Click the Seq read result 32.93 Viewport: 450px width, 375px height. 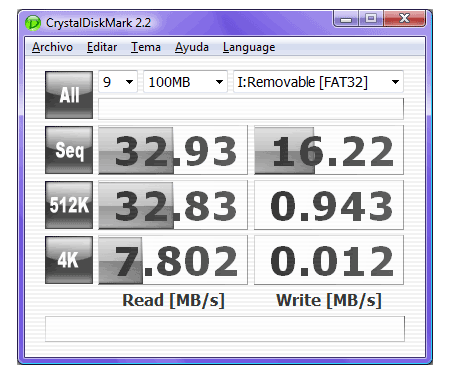(x=173, y=150)
